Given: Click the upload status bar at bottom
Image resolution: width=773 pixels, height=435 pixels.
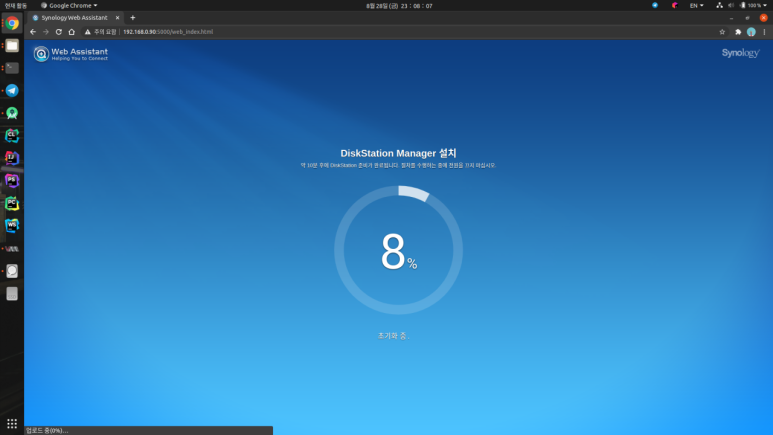Looking at the screenshot, I should [x=148, y=431].
